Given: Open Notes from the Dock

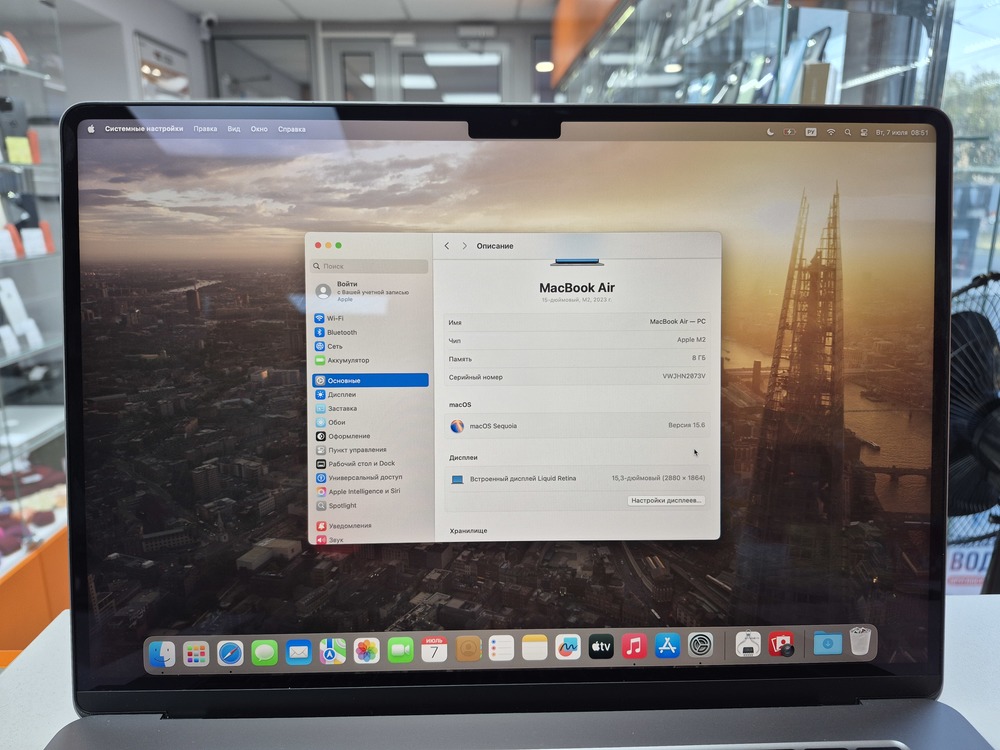Looking at the screenshot, I should pos(534,647).
